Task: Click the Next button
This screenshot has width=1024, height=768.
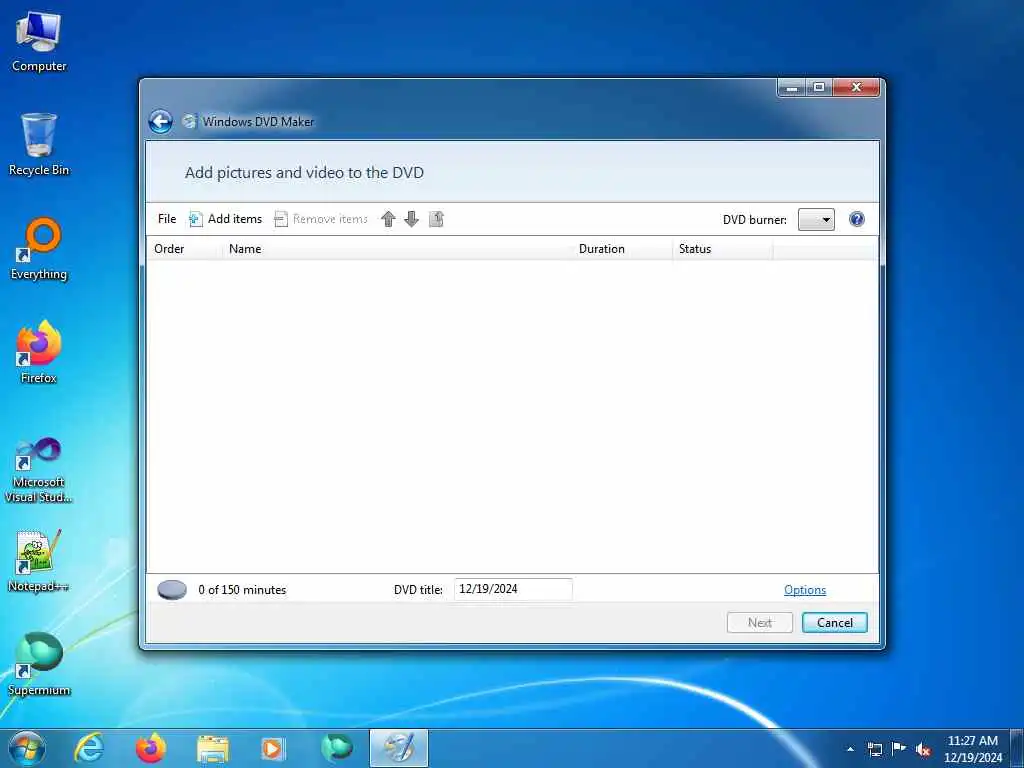Action: point(760,622)
